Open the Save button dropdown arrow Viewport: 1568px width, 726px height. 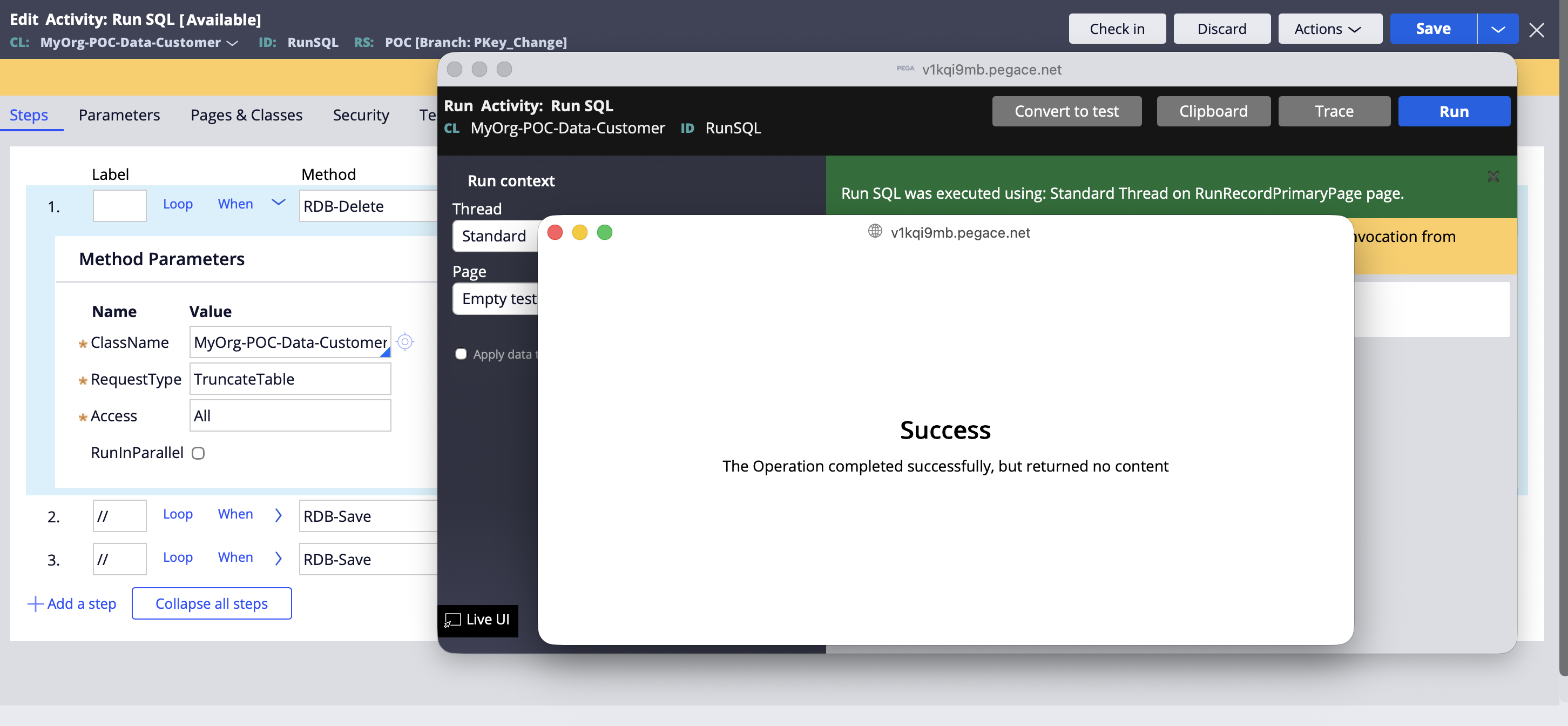point(1497,29)
